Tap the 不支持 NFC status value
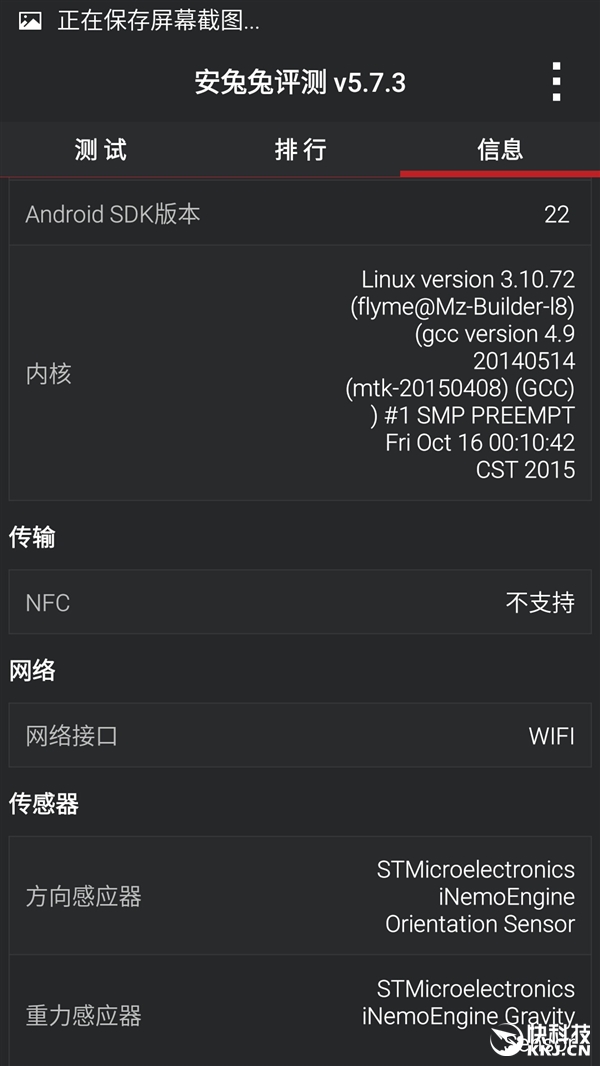The width and height of the screenshot is (600, 1066). pyautogui.click(x=540, y=602)
